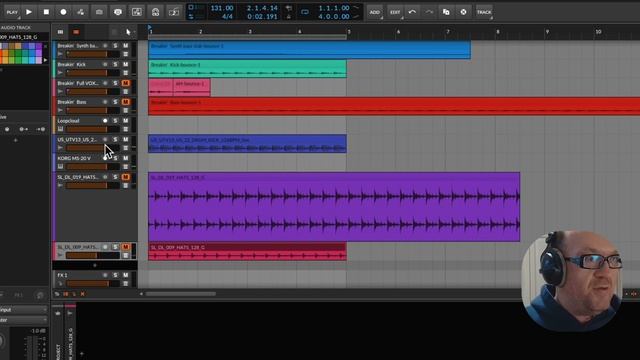Toggle the eye-shaped transport icon
640x360 pixels.
coord(118,12)
